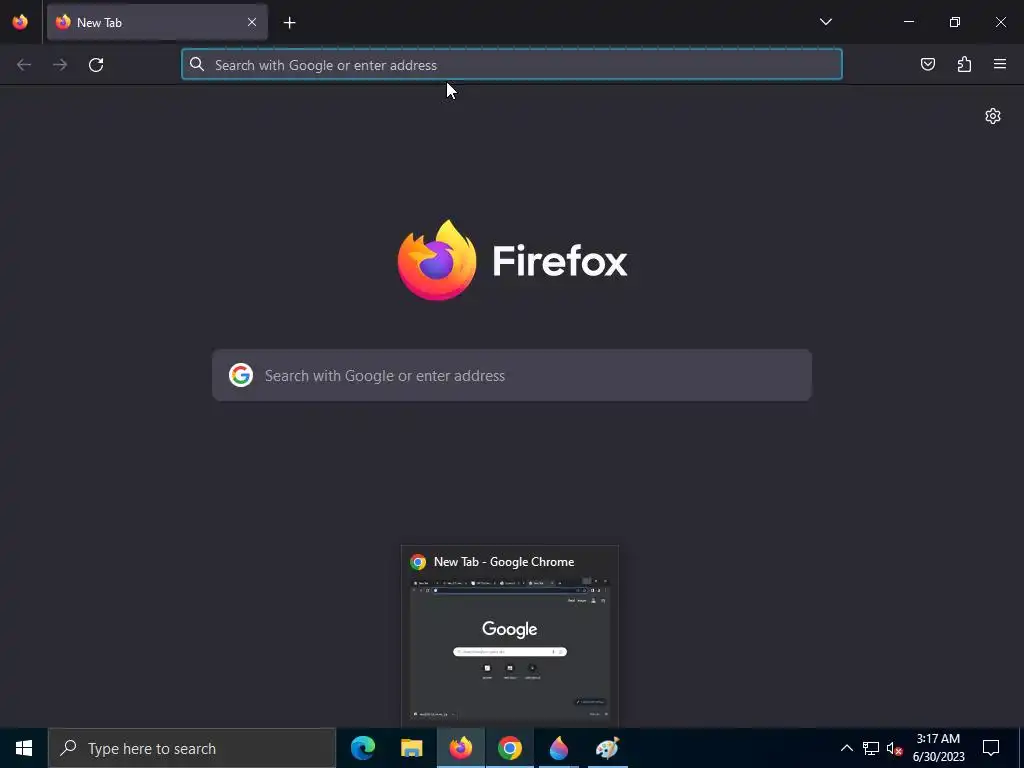1024x768 pixels.
Task: Launch Microsoft Edge from taskbar
Action: (363, 748)
